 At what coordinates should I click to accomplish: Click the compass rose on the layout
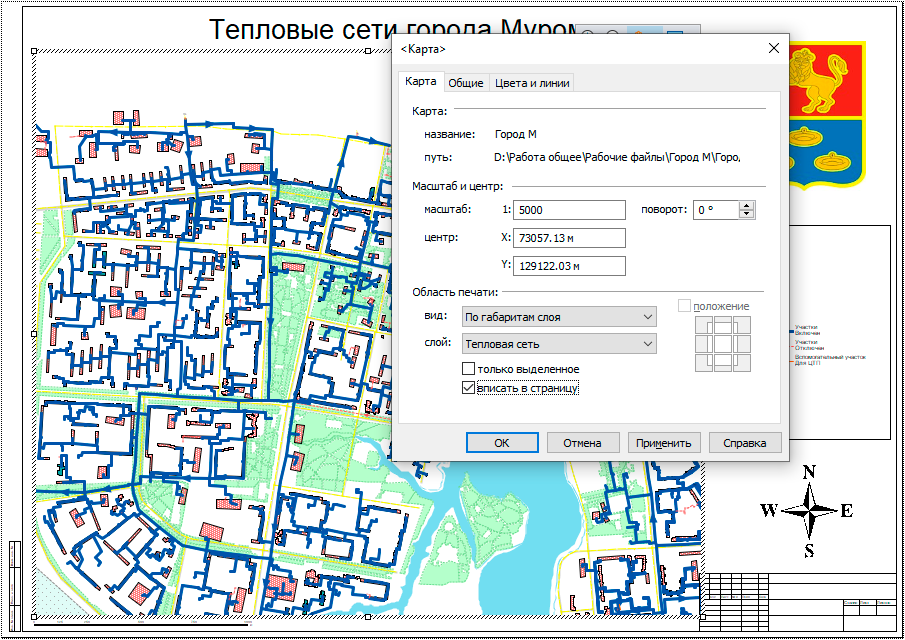[x=810, y=510]
